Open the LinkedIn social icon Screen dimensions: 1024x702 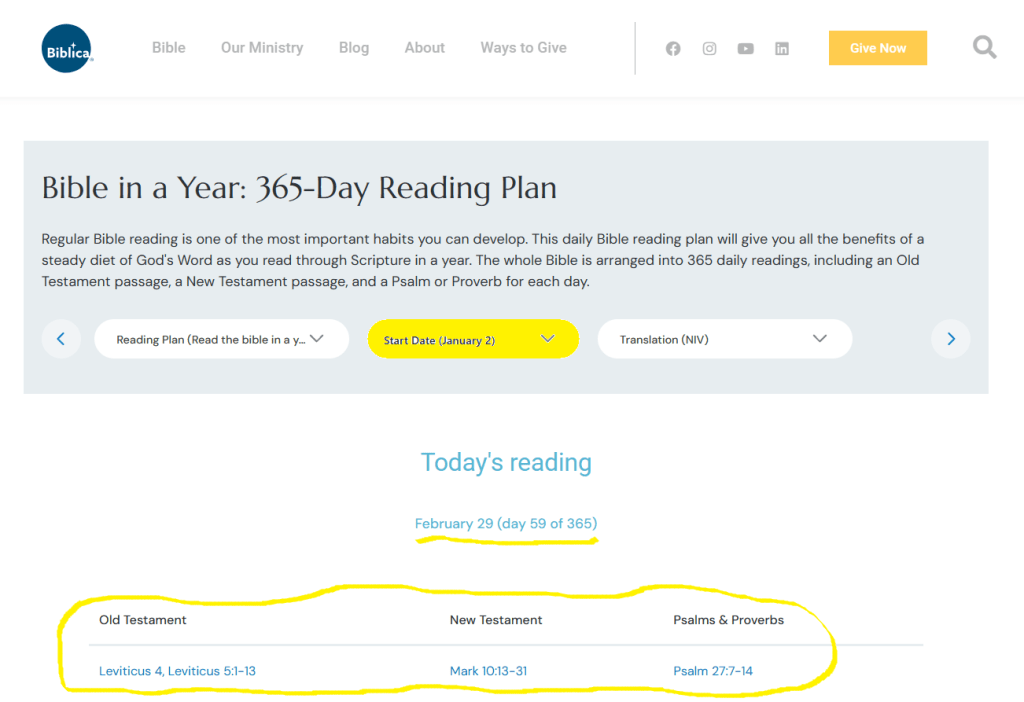782,48
